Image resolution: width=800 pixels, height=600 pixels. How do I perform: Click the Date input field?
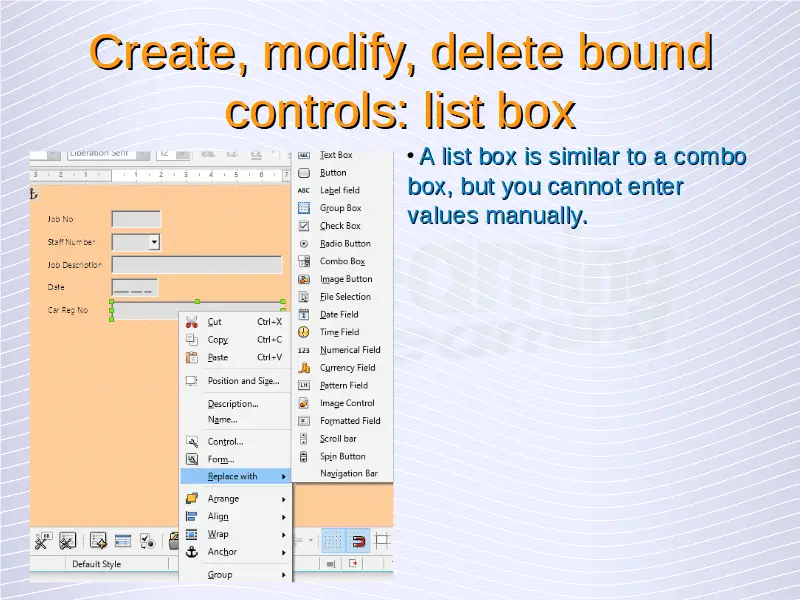(x=135, y=287)
